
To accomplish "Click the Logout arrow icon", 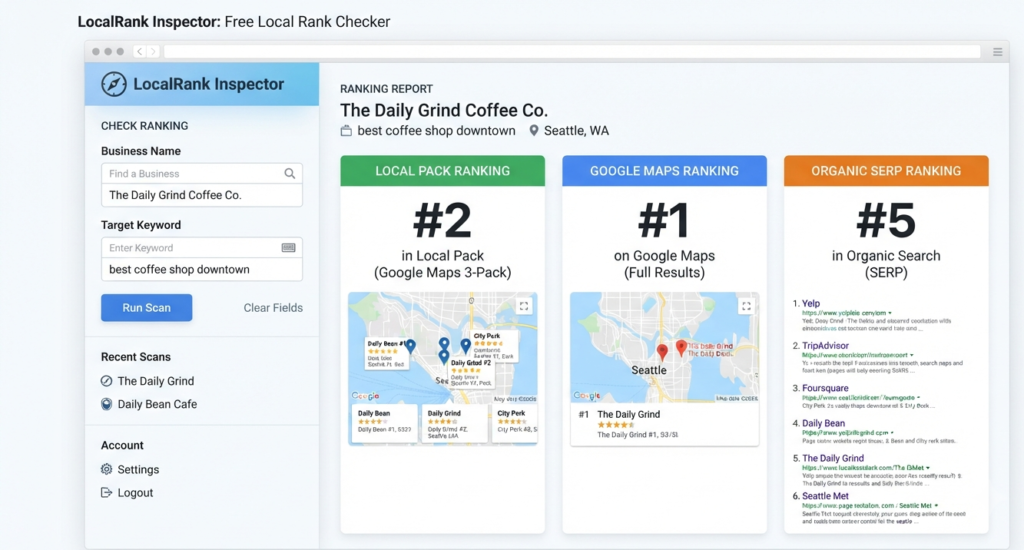I will (106, 493).
